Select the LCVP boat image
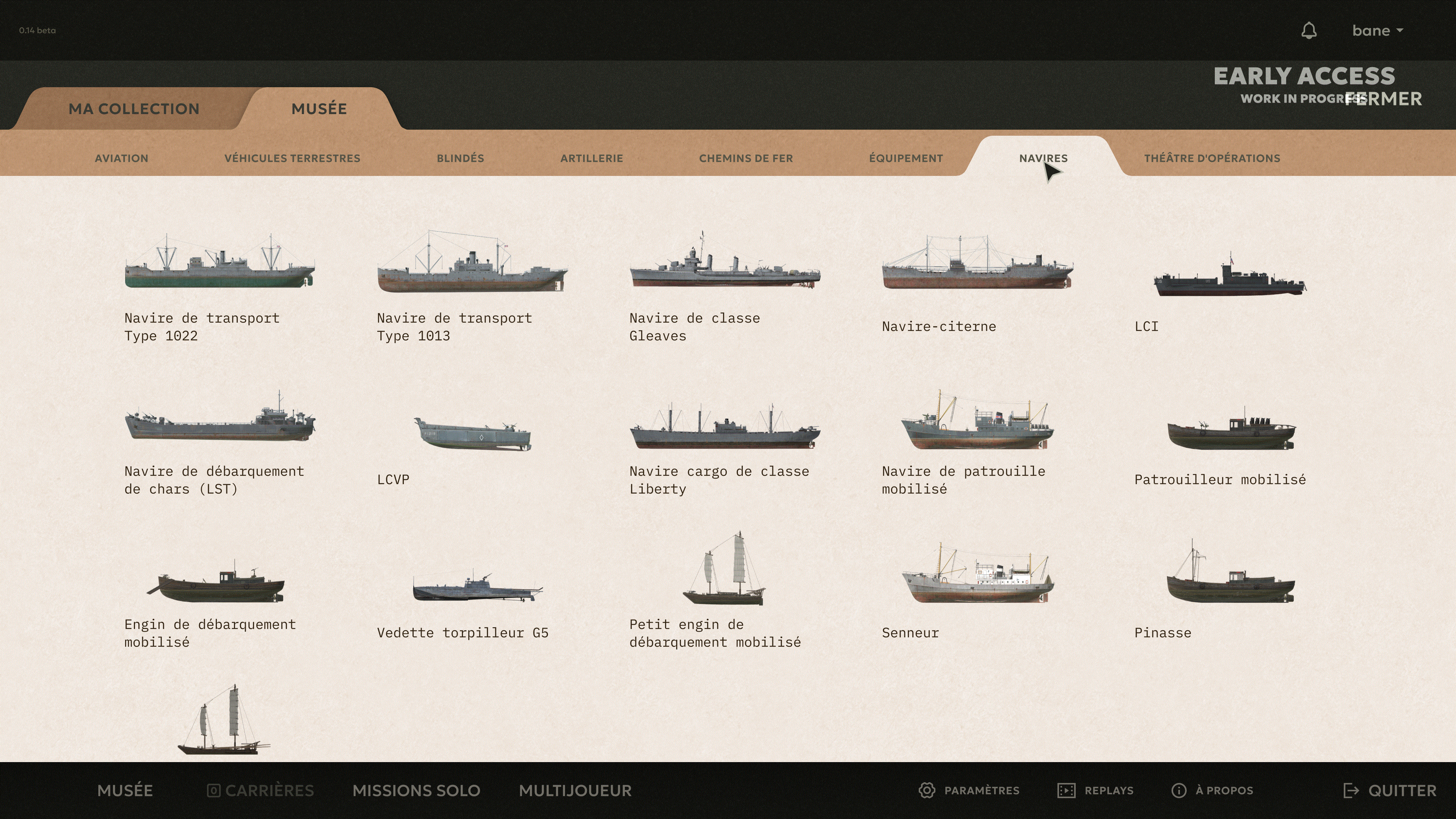 472,434
